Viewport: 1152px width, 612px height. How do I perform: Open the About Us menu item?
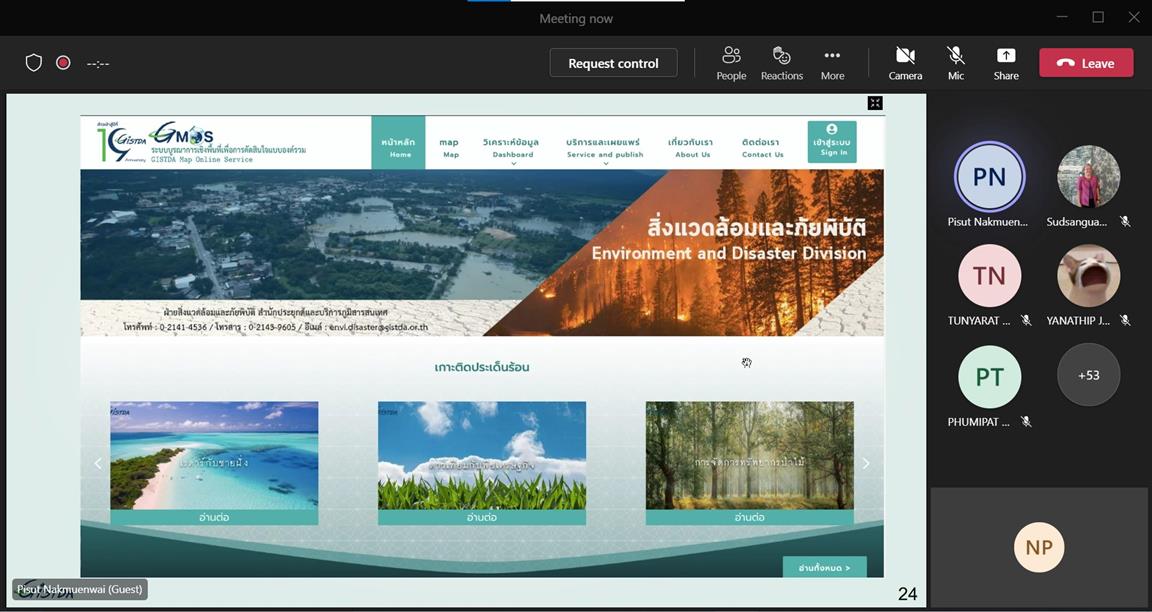(x=692, y=147)
